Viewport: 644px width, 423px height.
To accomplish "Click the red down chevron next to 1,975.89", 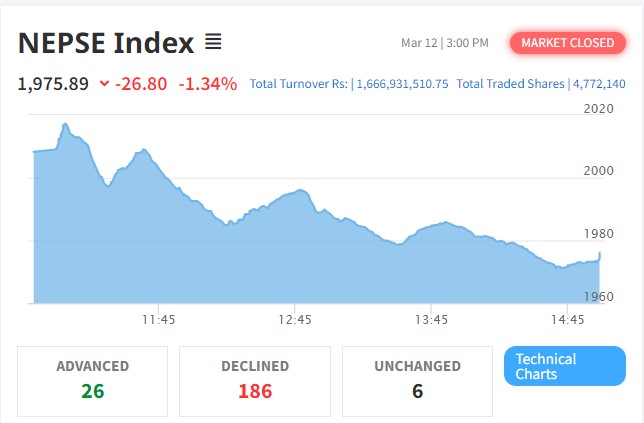I will 104,84.
